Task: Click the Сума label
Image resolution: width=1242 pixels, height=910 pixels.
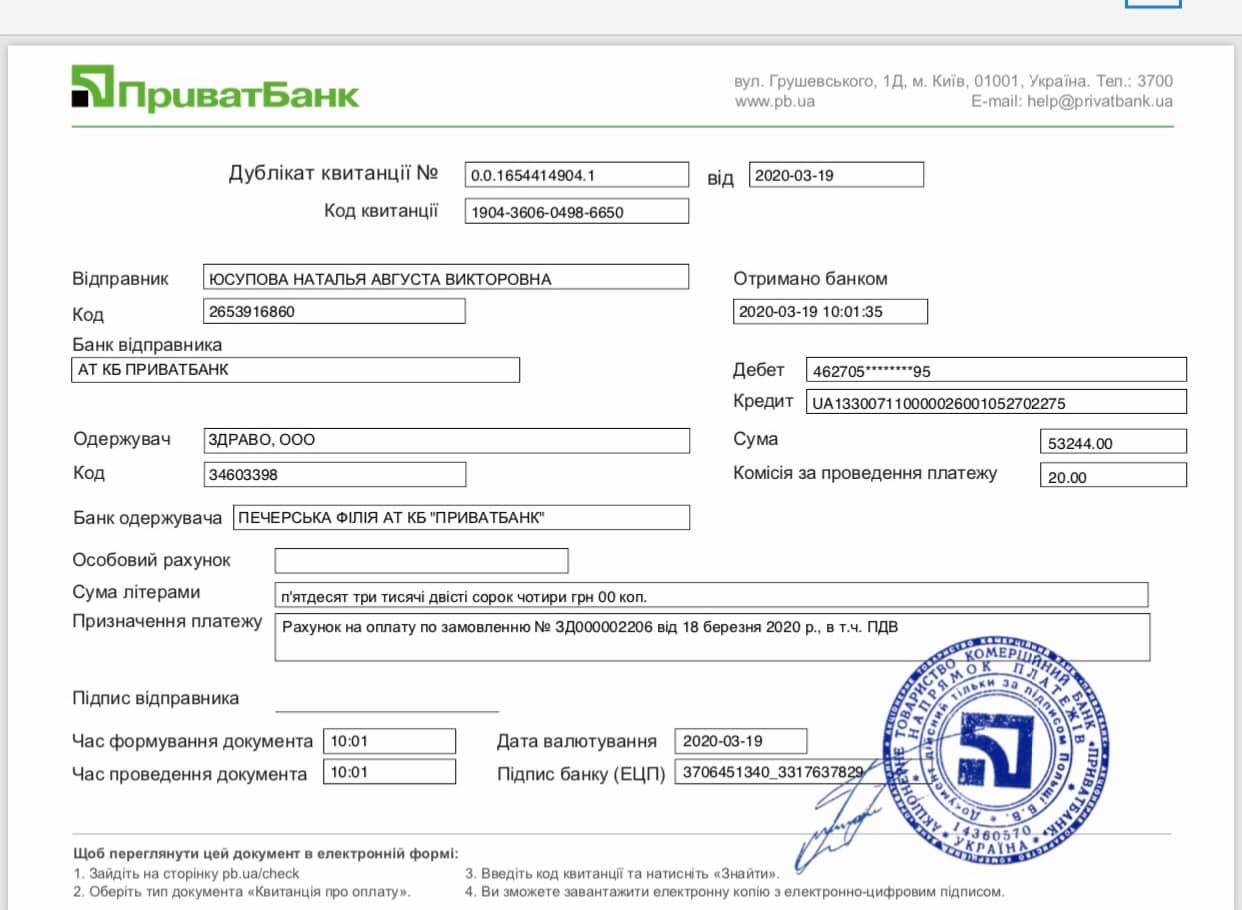Action: tap(755, 439)
